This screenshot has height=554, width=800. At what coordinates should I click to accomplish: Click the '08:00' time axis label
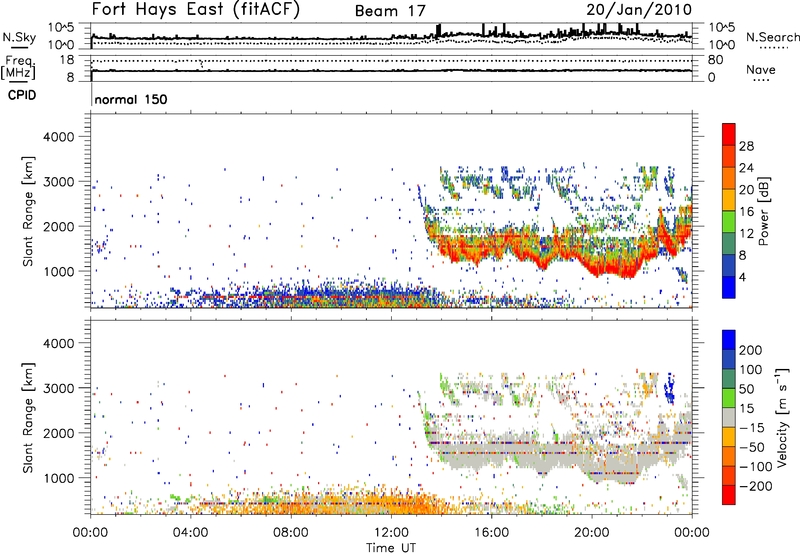pyautogui.click(x=291, y=533)
